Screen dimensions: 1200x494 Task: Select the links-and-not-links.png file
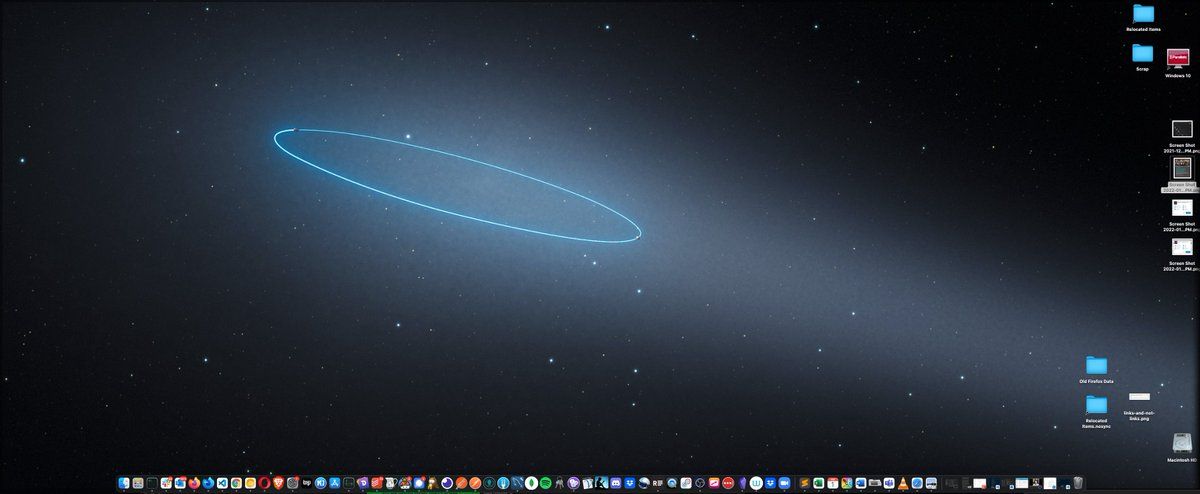pos(1139,398)
